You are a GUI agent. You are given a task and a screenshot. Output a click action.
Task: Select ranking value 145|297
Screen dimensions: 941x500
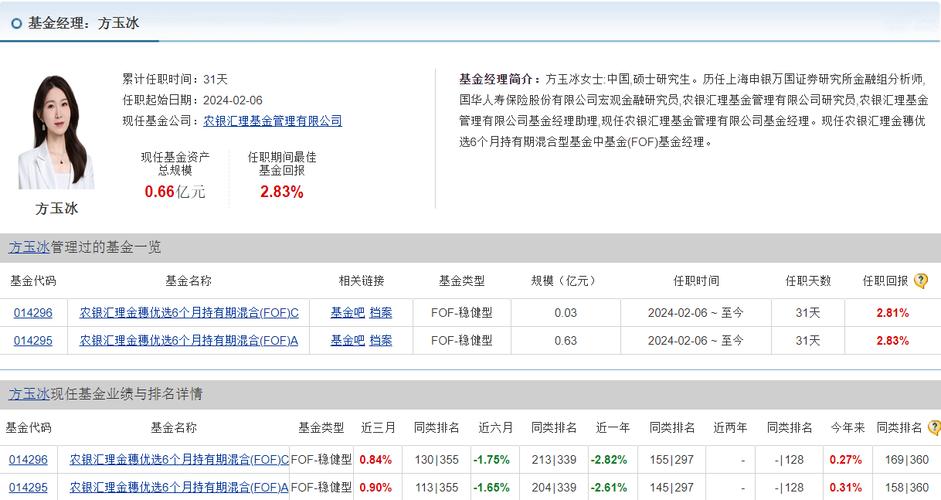tap(672, 487)
